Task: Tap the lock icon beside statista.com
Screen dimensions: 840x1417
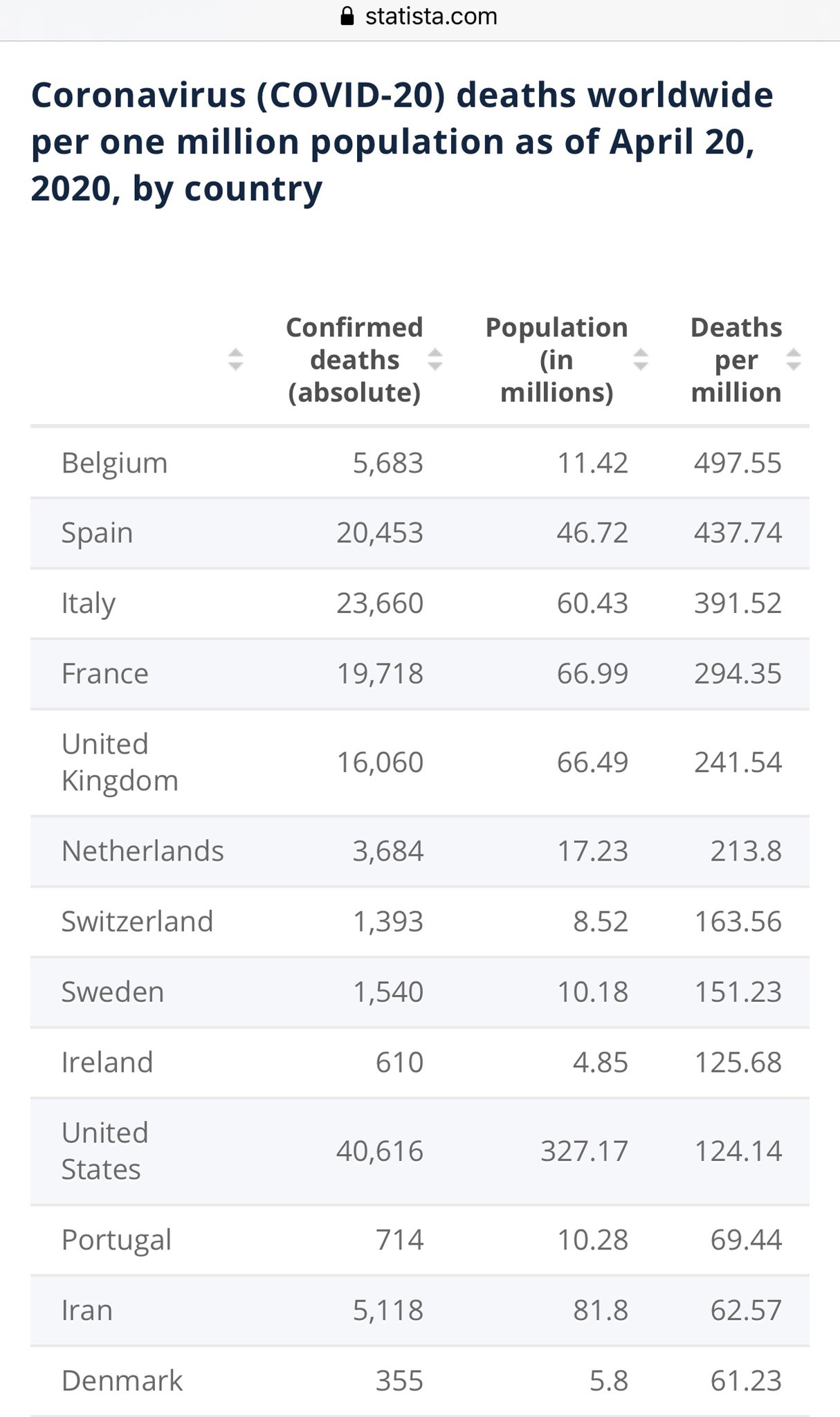Action: click(347, 16)
